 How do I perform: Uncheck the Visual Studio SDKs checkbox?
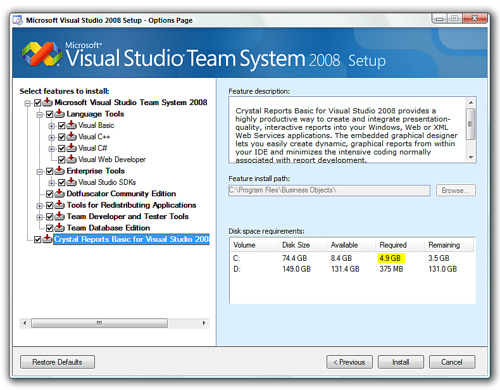pyautogui.click(x=61, y=183)
